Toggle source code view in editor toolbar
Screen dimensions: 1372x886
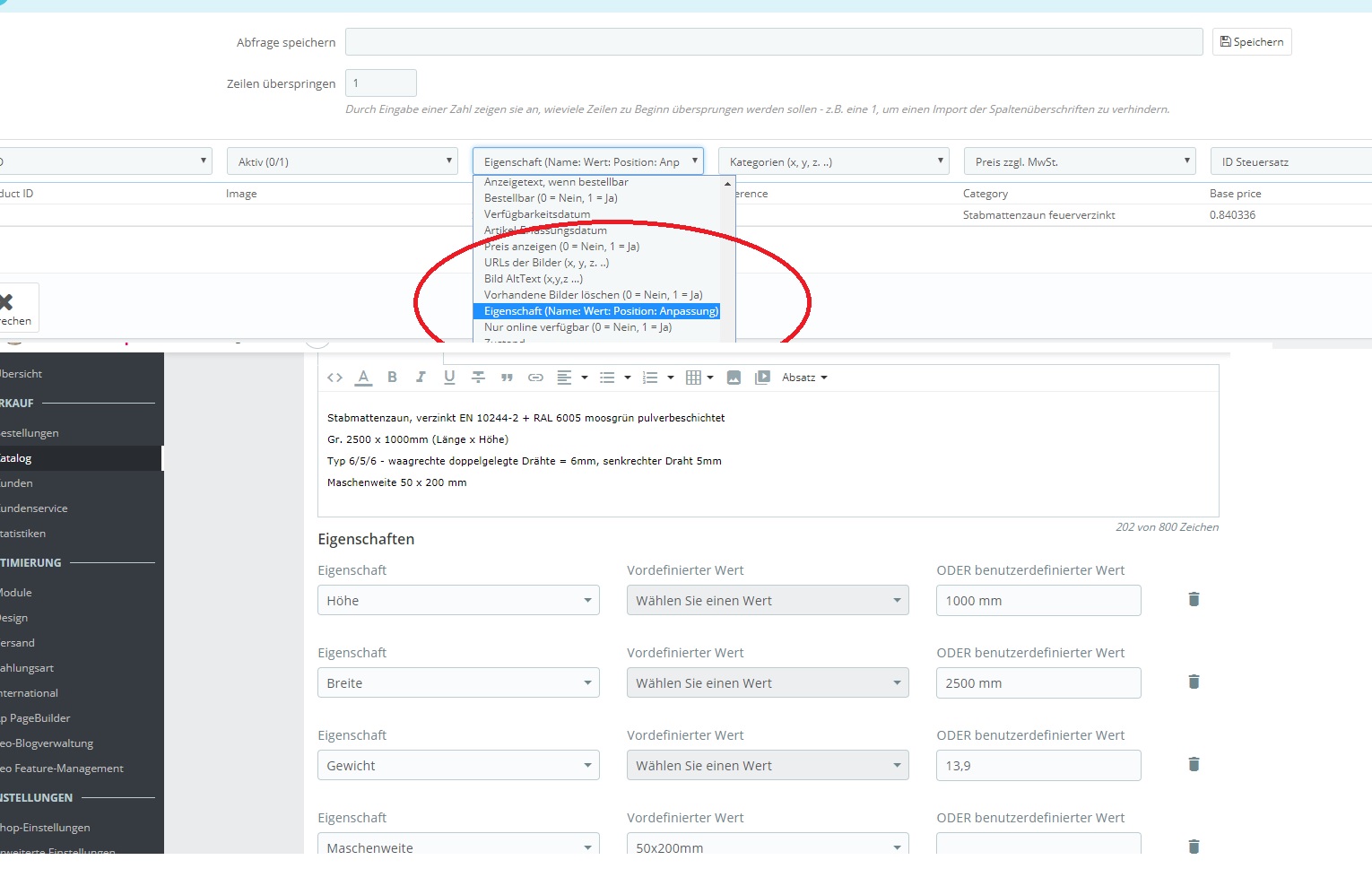[x=334, y=378]
